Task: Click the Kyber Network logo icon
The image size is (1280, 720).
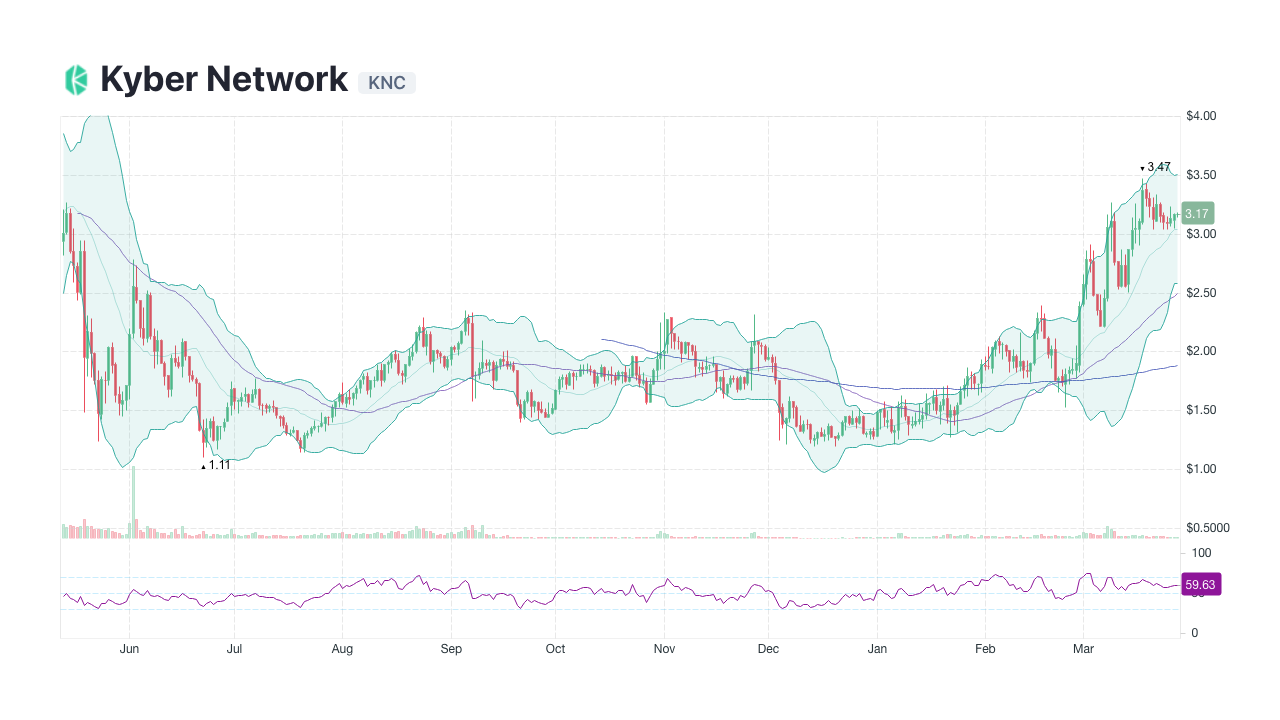Action: click(76, 80)
